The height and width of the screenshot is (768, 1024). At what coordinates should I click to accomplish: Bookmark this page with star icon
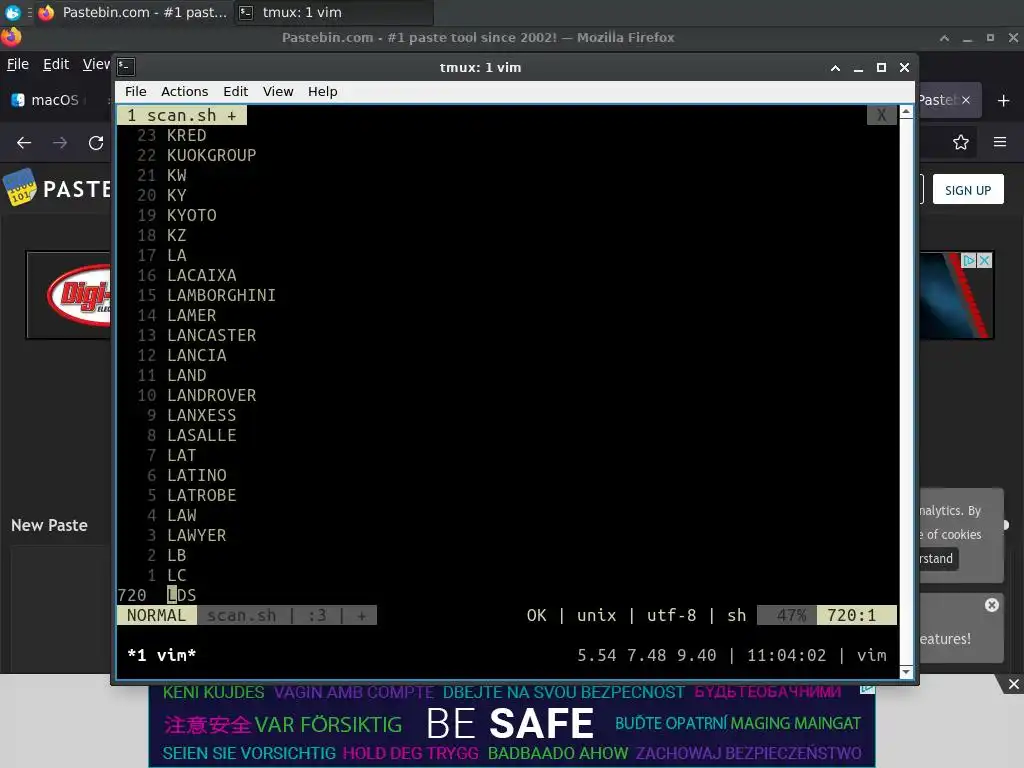point(961,142)
